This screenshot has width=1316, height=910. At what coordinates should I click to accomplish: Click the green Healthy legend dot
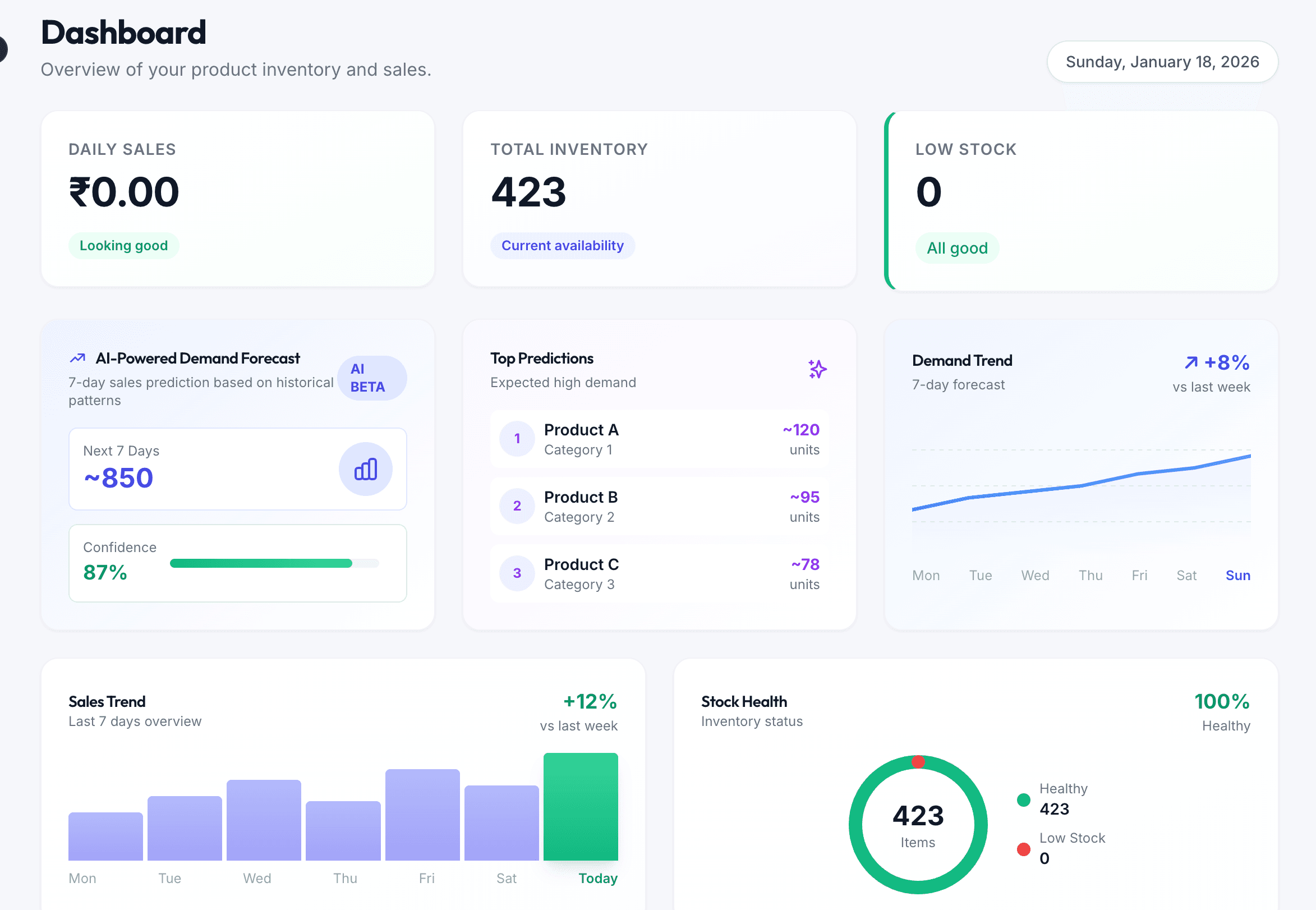pos(1023,799)
